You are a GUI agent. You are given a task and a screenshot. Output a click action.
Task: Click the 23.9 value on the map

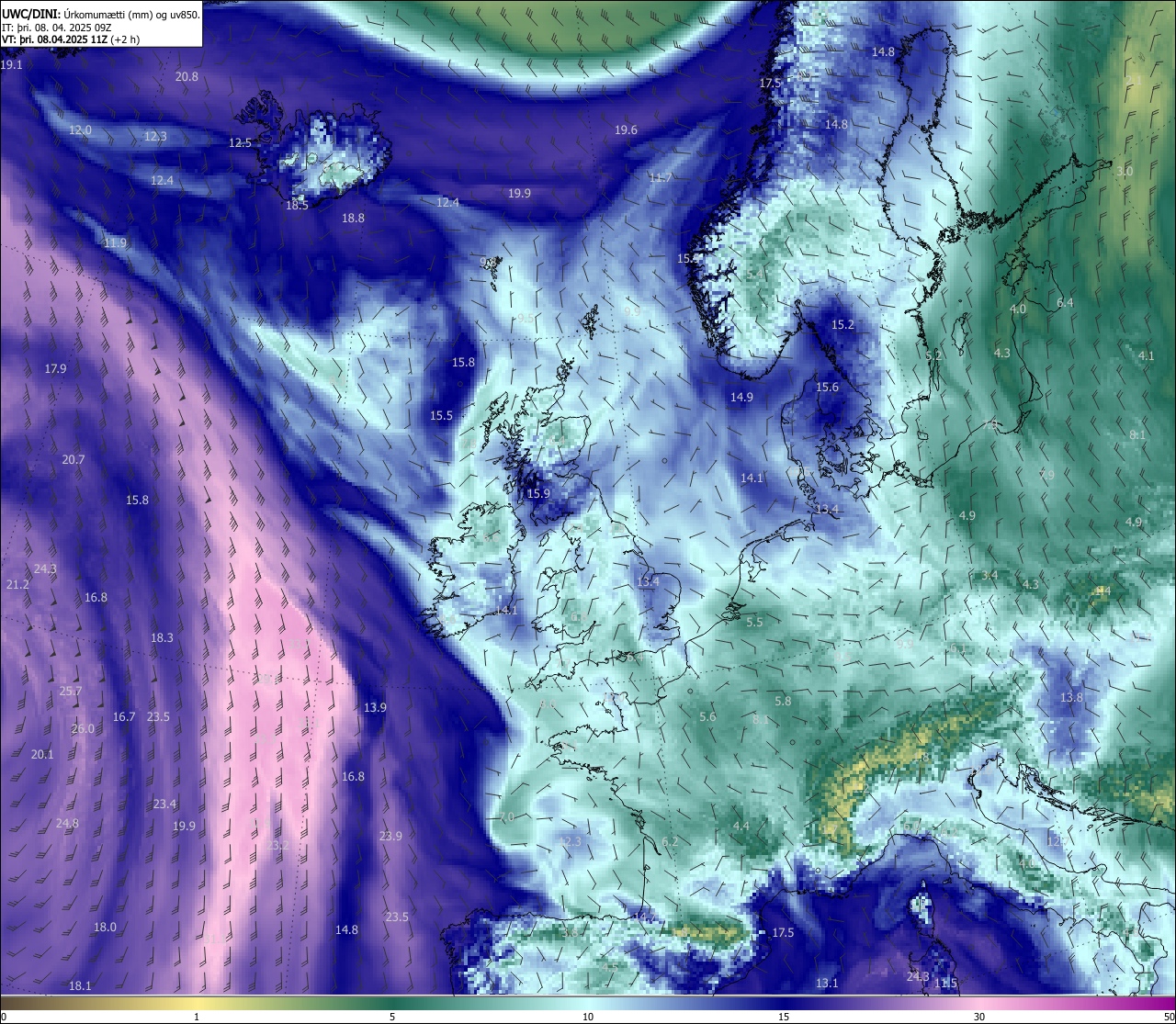[x=390, y=837]
